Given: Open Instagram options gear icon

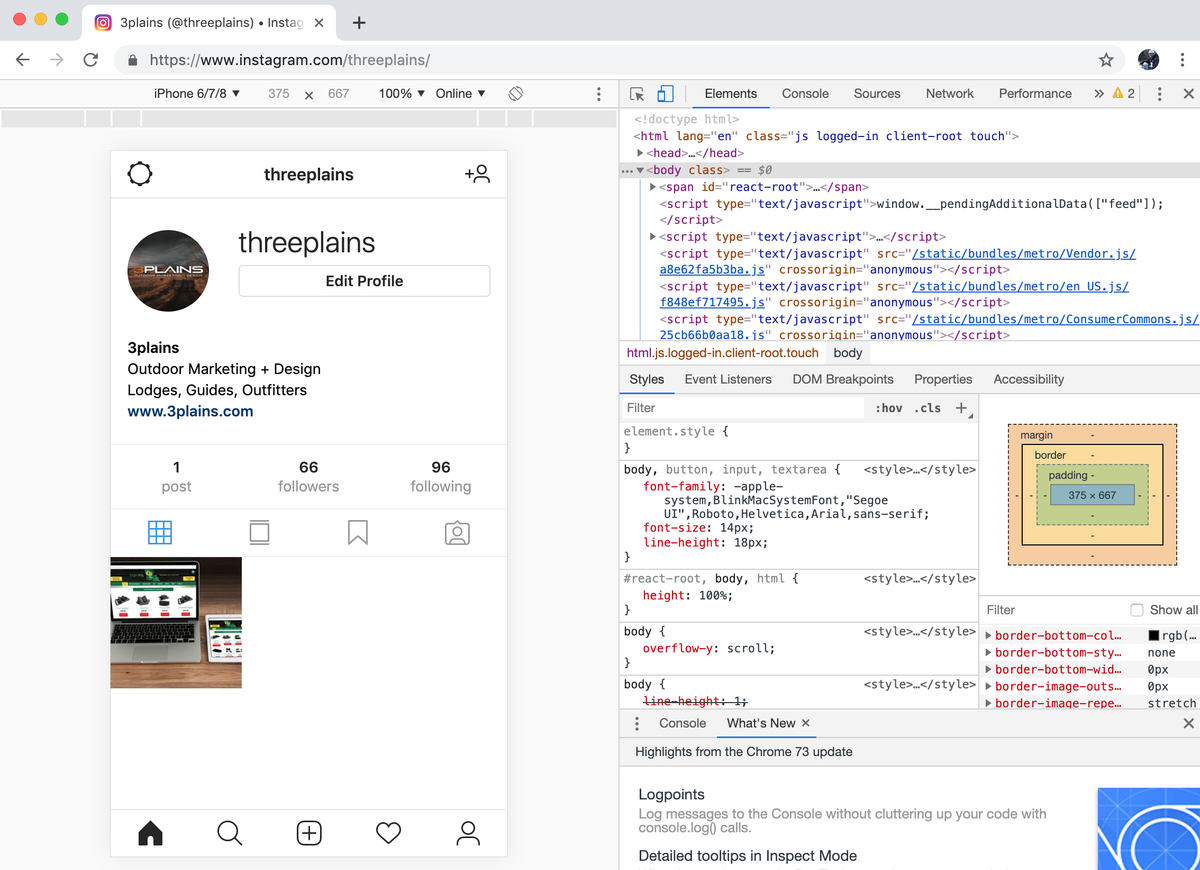Looking at the screenshot, I should [140, 174].
